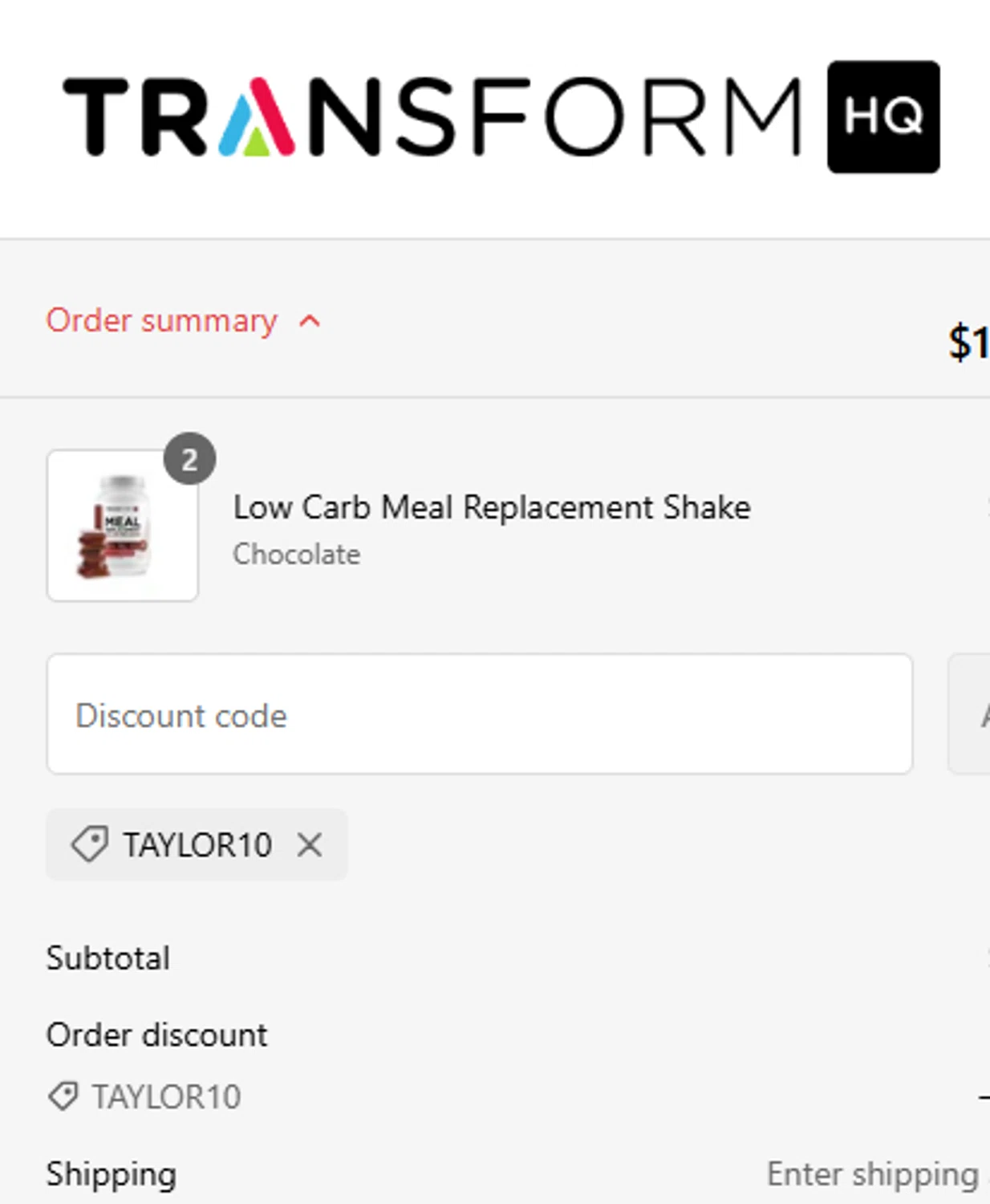Click the TransformHQ logo wordmark
The width and height of the screenshot is (990, 1204).
(433, 116)
